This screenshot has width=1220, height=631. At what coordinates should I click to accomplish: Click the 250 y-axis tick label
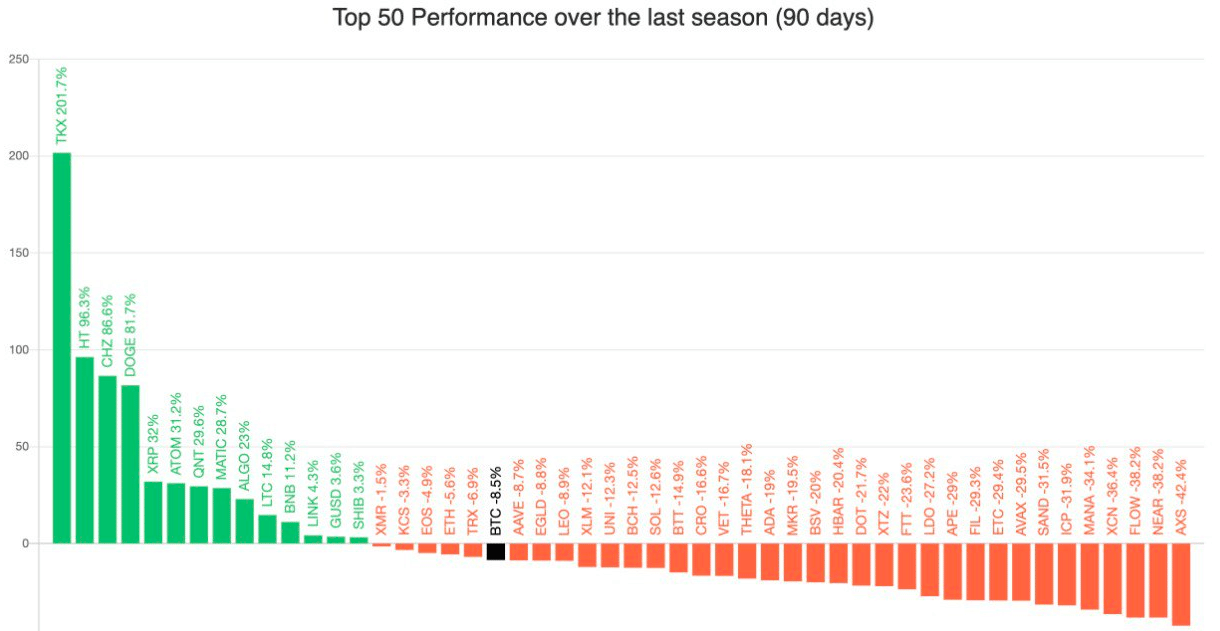(18, 59)
